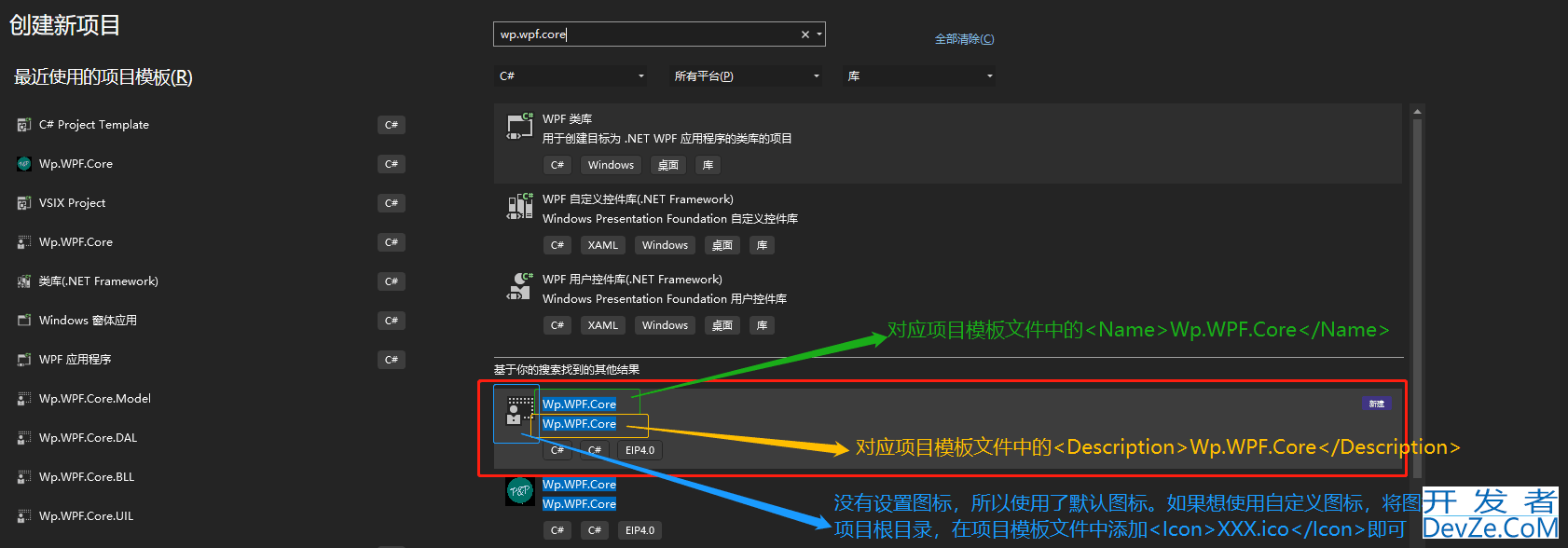Viewport: 1568px width, 548px height.
Task: Click the 桌面 tag under WPF 用户控件库
Action: coord(722,325)
